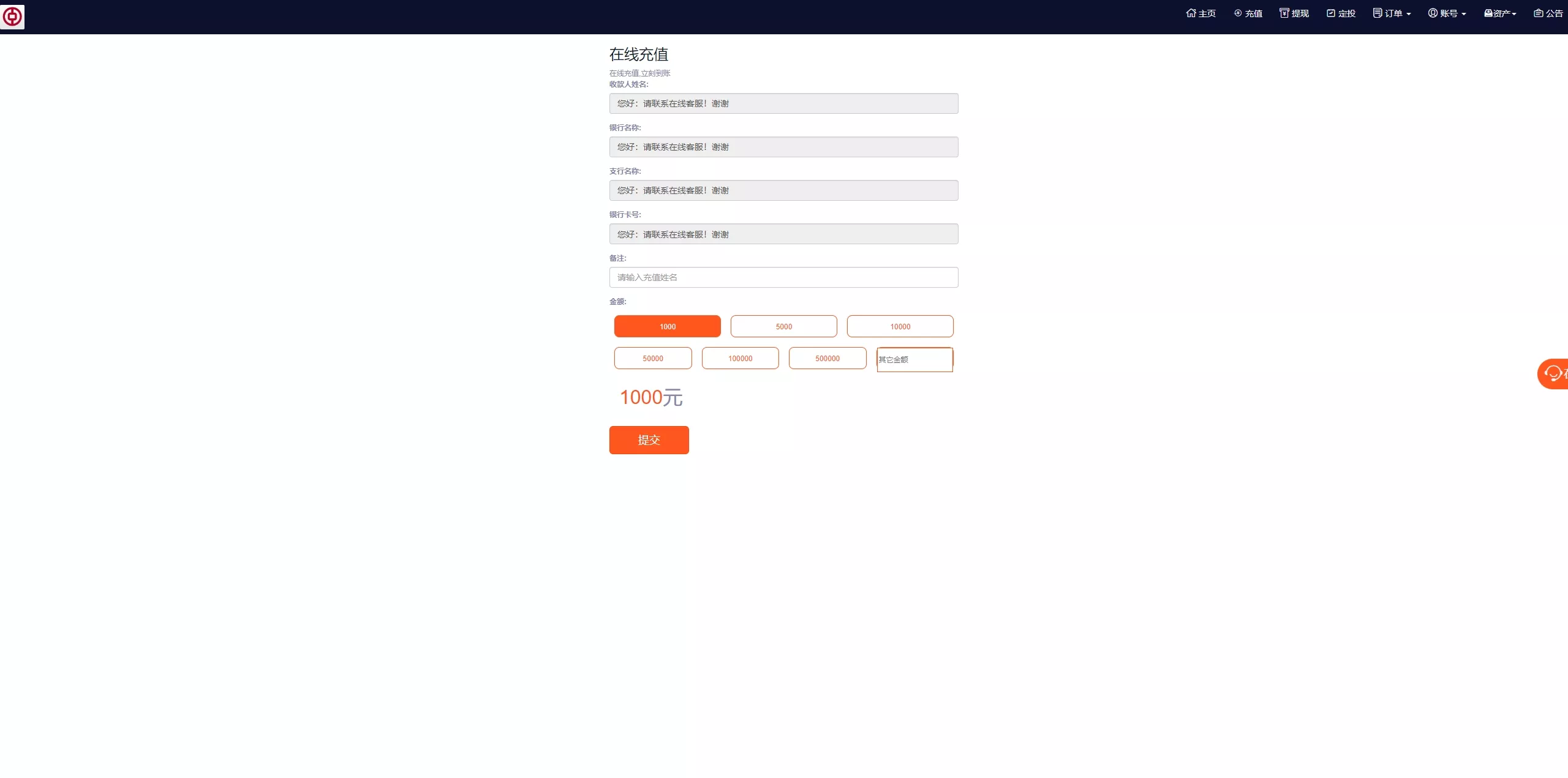Viewport: 1568px width, 778px height.
Task: Expand the 订单 orders dropdown
Action: 1392,13
